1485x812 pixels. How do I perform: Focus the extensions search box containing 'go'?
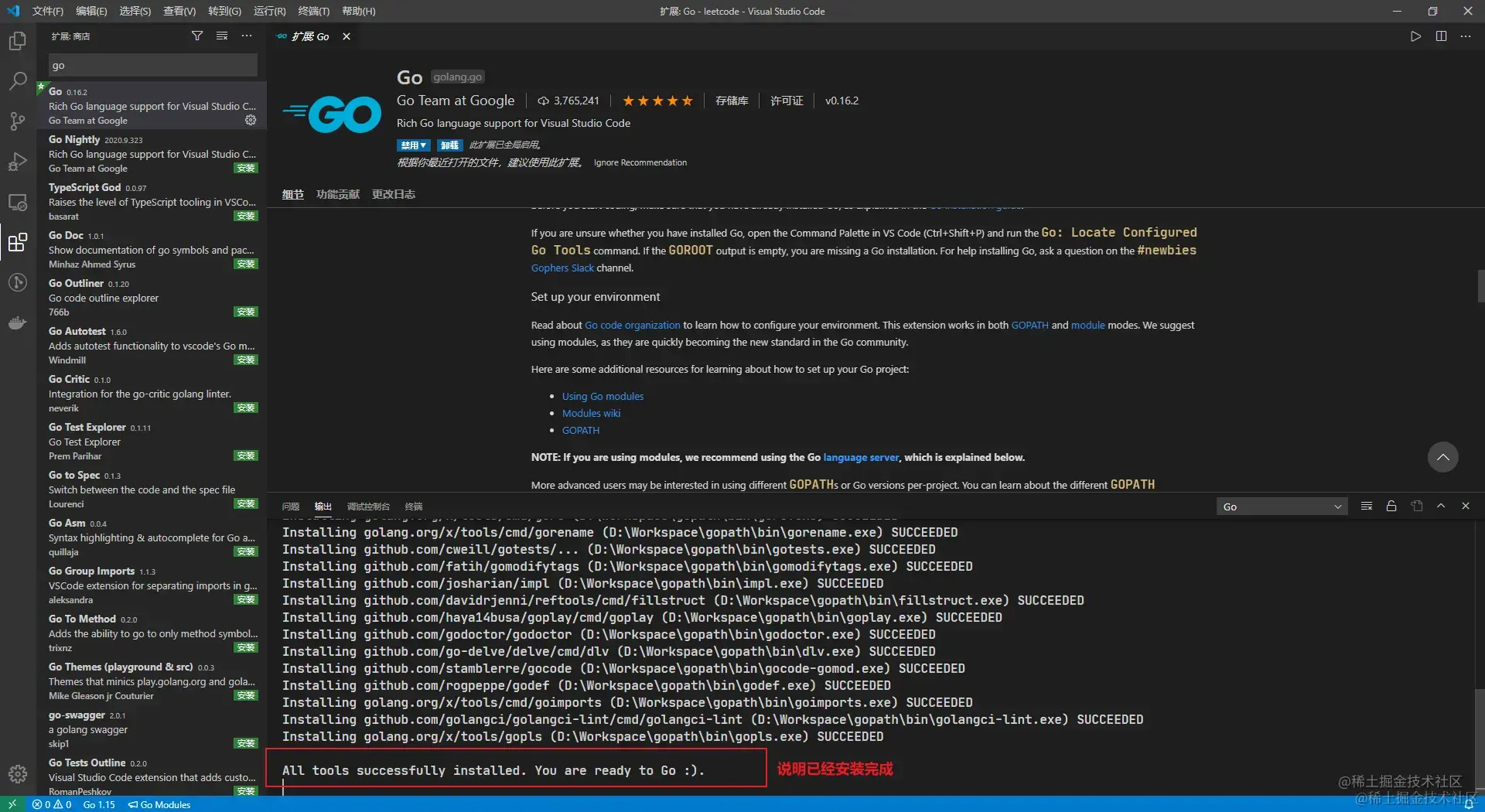pyautogui.click(x=152, y=65)
